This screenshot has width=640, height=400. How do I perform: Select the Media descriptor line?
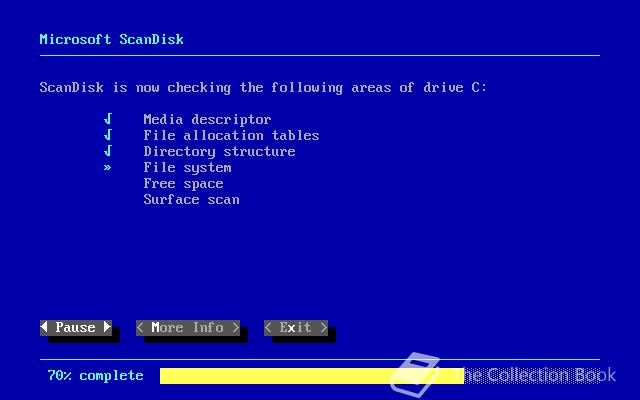coord(207,120)
